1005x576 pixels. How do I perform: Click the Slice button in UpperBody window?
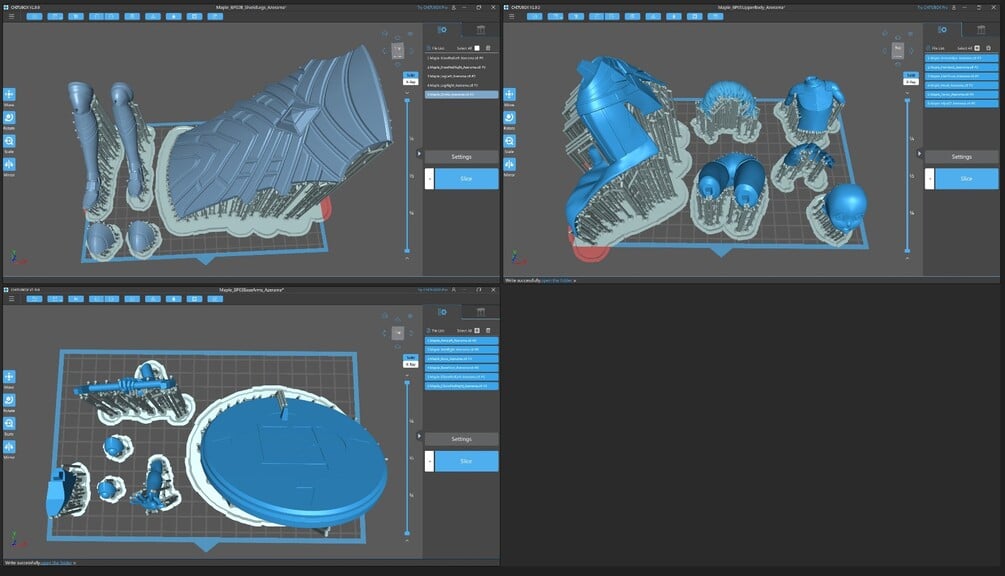[967, 179]
